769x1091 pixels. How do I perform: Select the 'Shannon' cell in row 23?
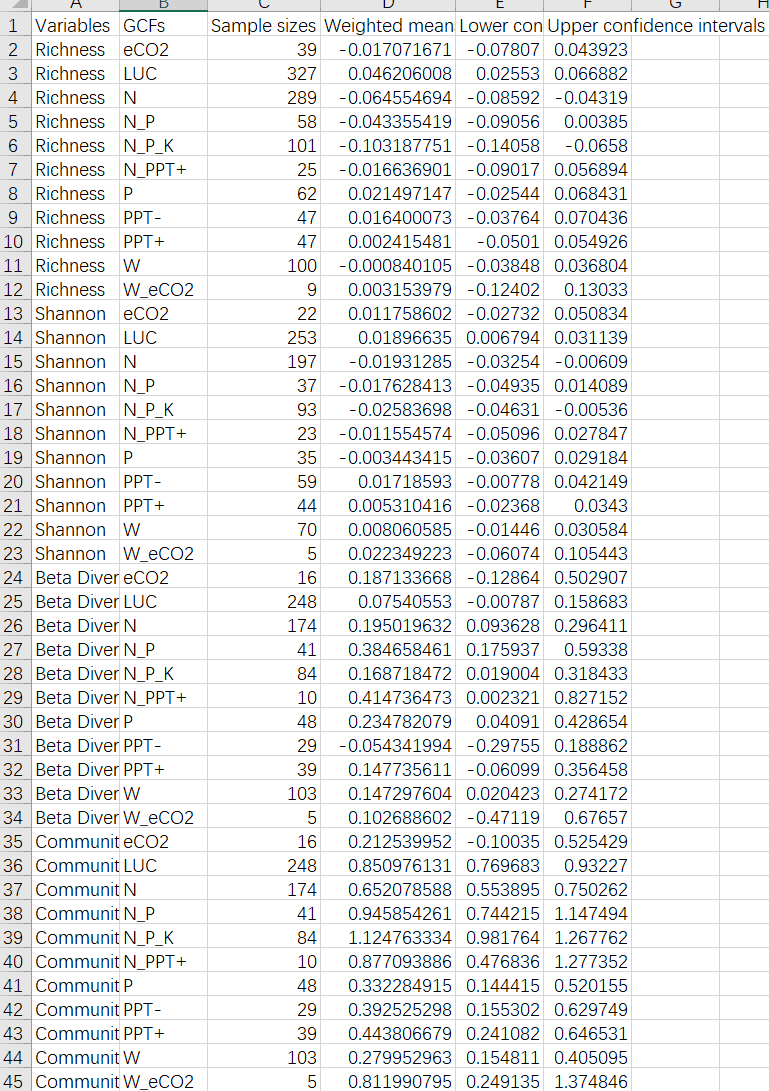click(x=75, y=554)
